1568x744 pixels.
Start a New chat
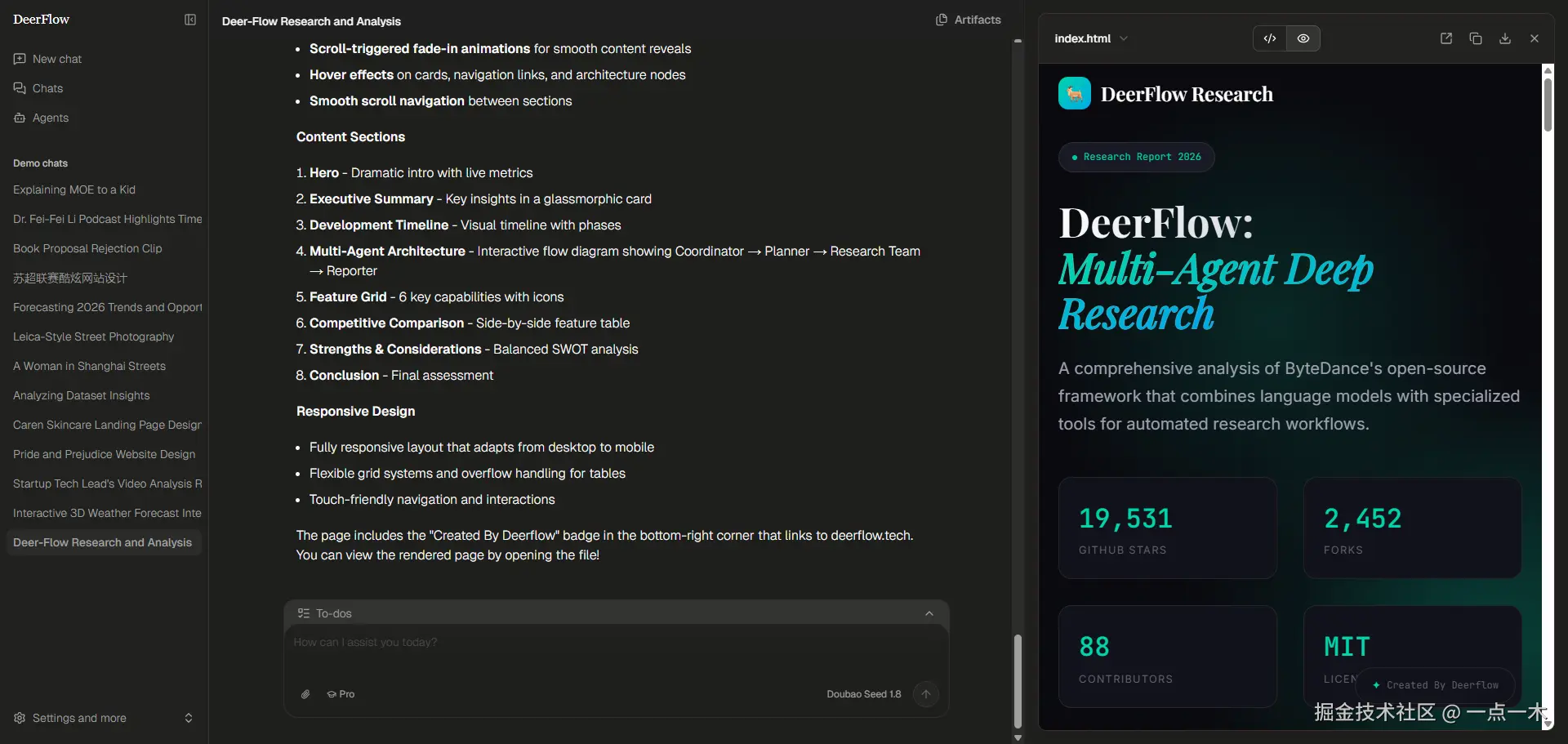pyautogui.click(x=104, y=59)
